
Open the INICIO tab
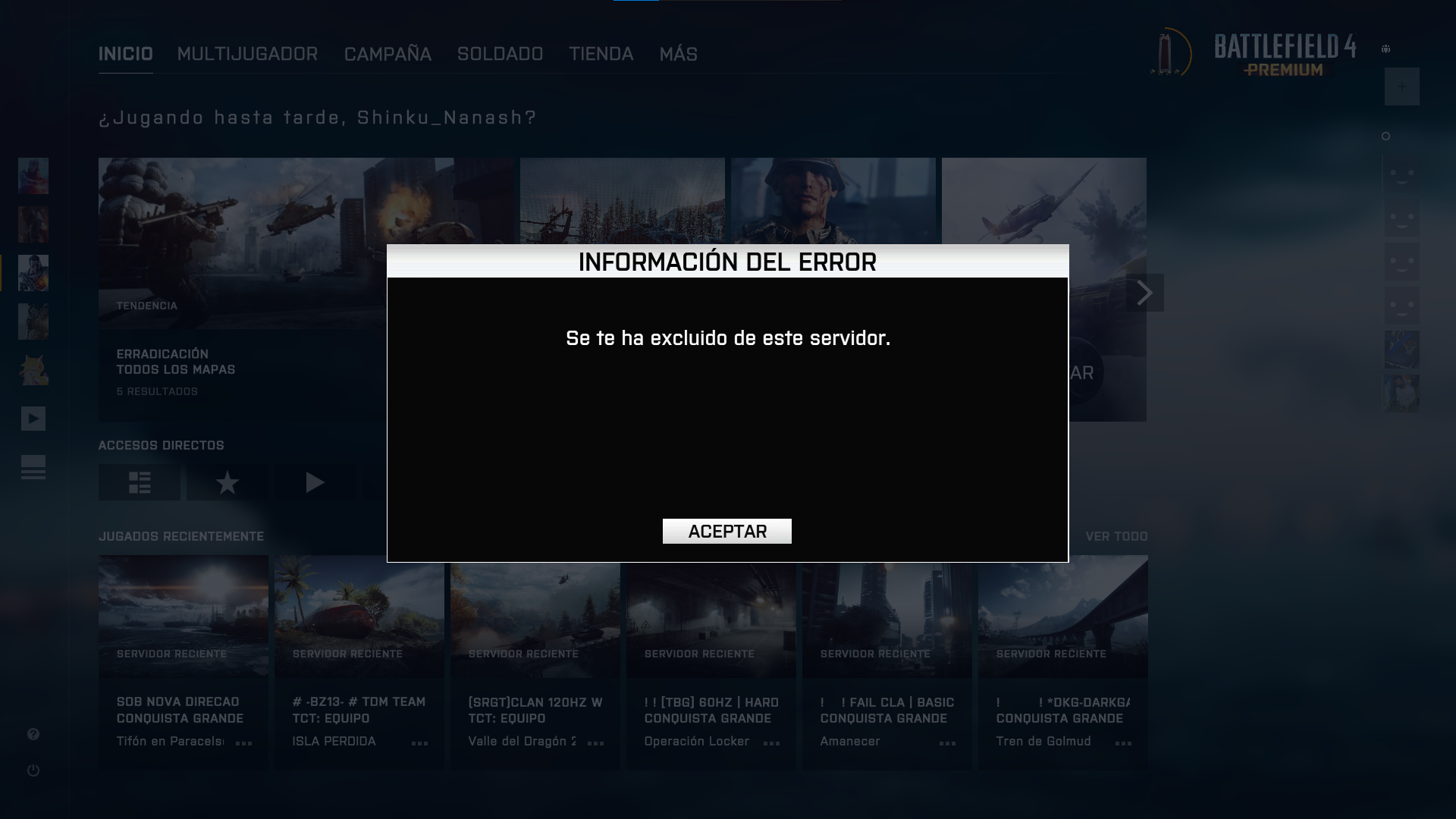125,54
